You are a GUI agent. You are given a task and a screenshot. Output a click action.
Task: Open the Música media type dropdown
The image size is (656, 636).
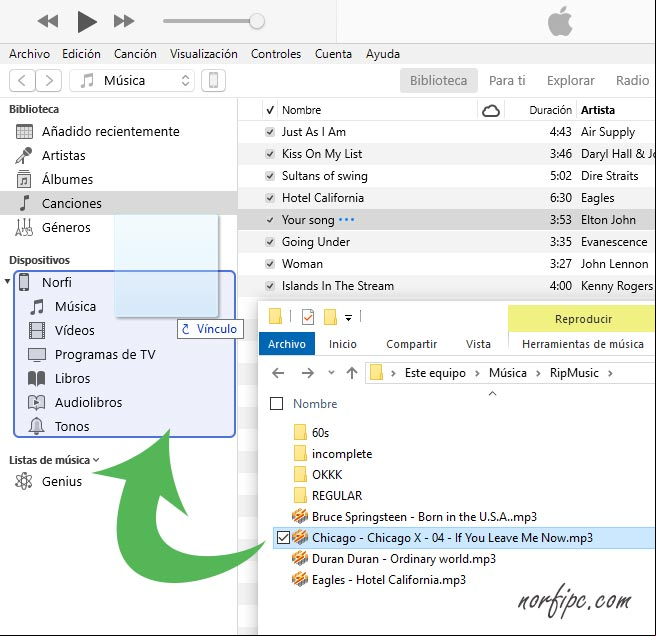point(132,80)
